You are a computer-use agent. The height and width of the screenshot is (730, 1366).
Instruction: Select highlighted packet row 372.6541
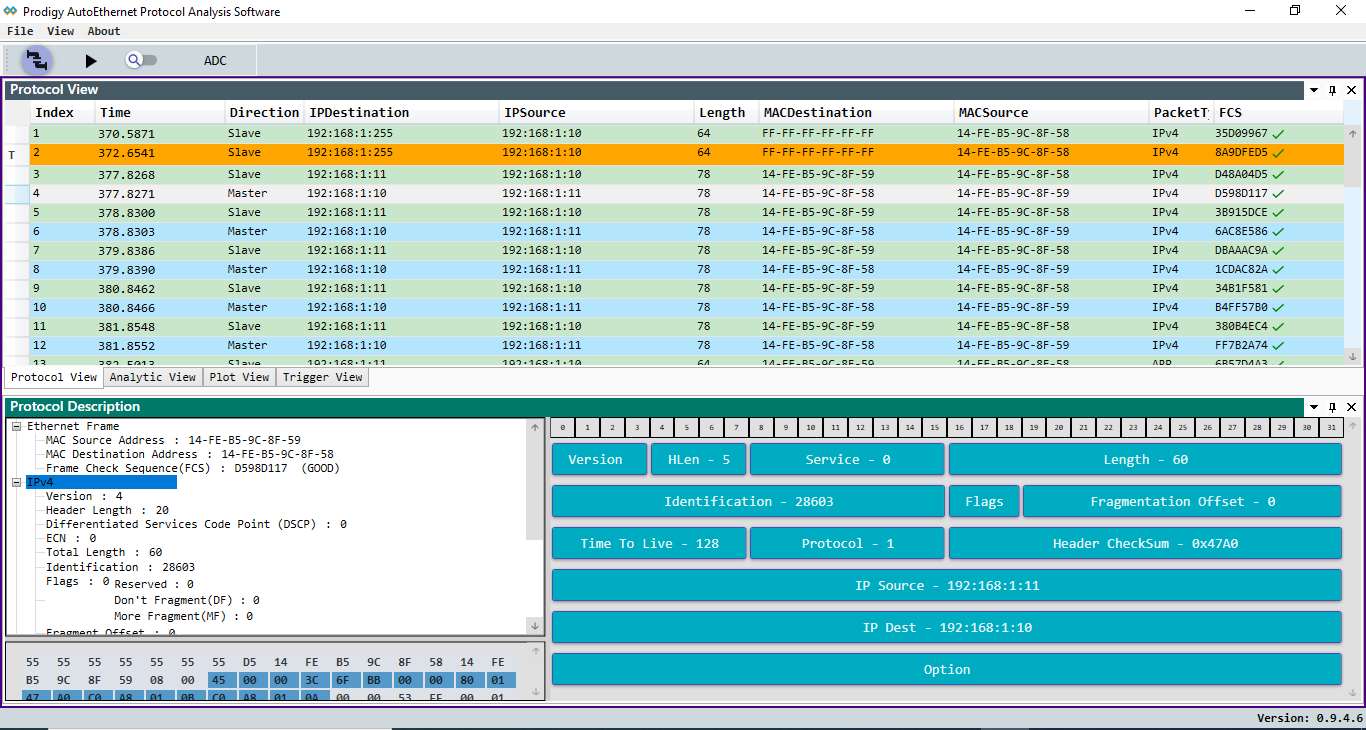click(x=687, y=153)
